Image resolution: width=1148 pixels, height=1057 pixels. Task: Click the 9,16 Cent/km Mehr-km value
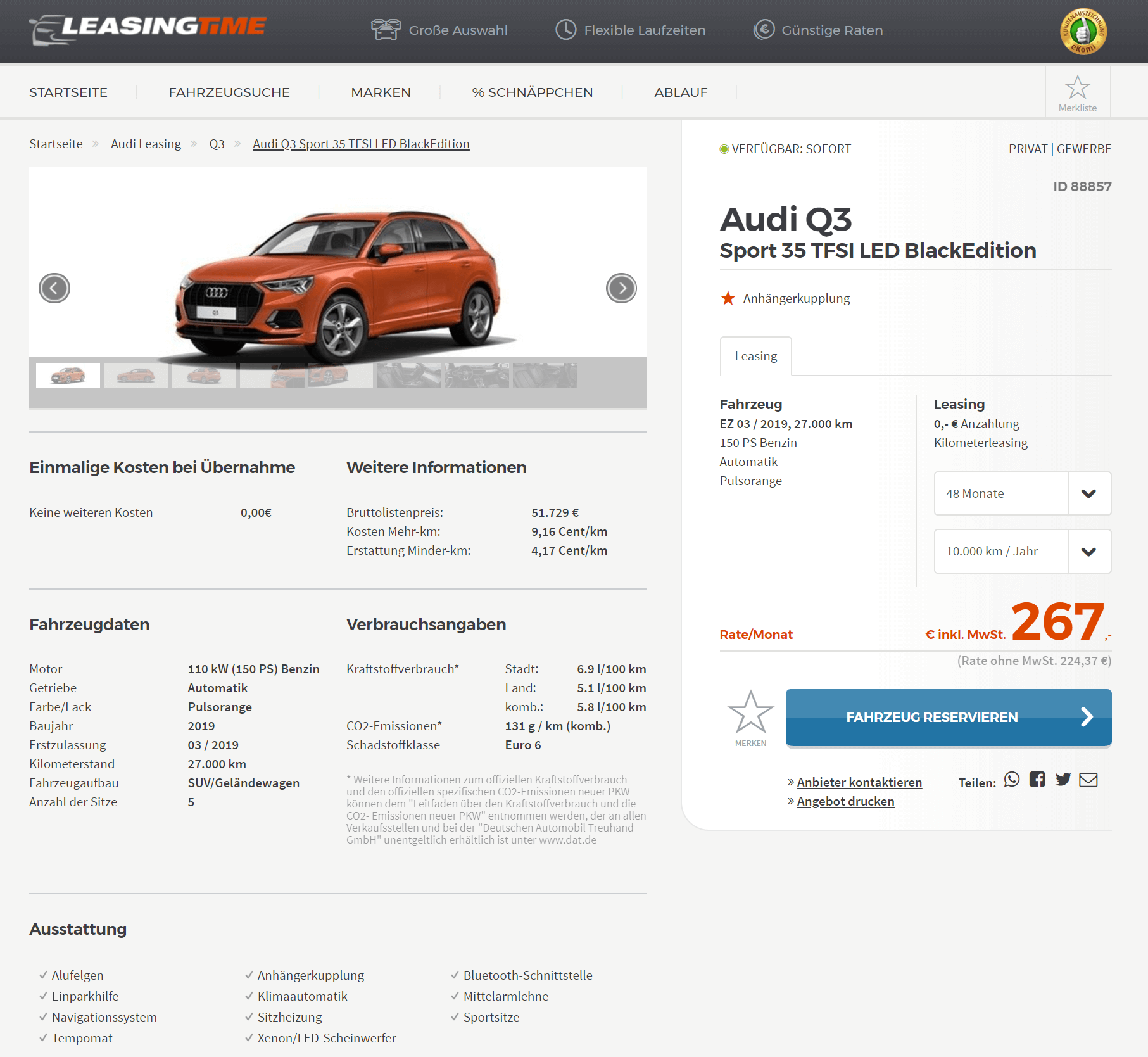(569, 531)
